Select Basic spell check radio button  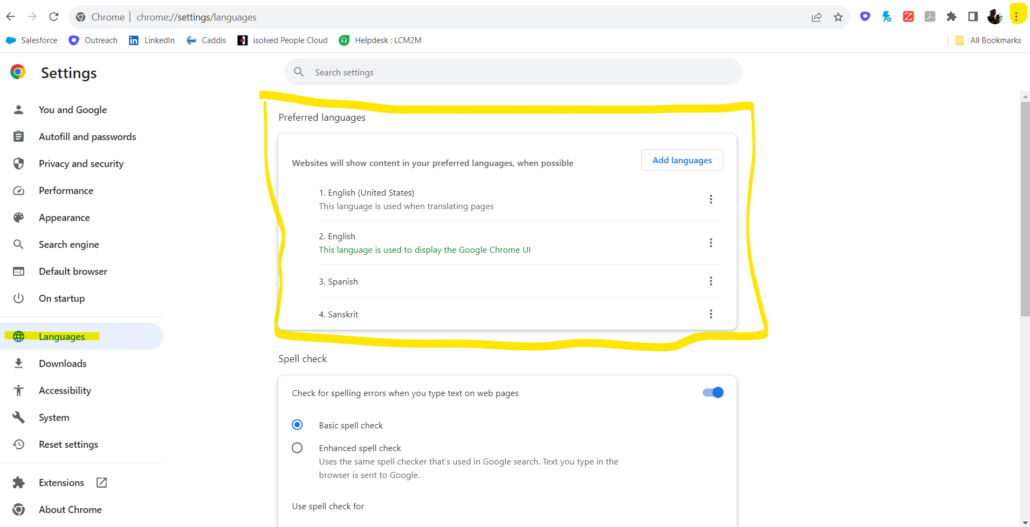click(297, 425)
